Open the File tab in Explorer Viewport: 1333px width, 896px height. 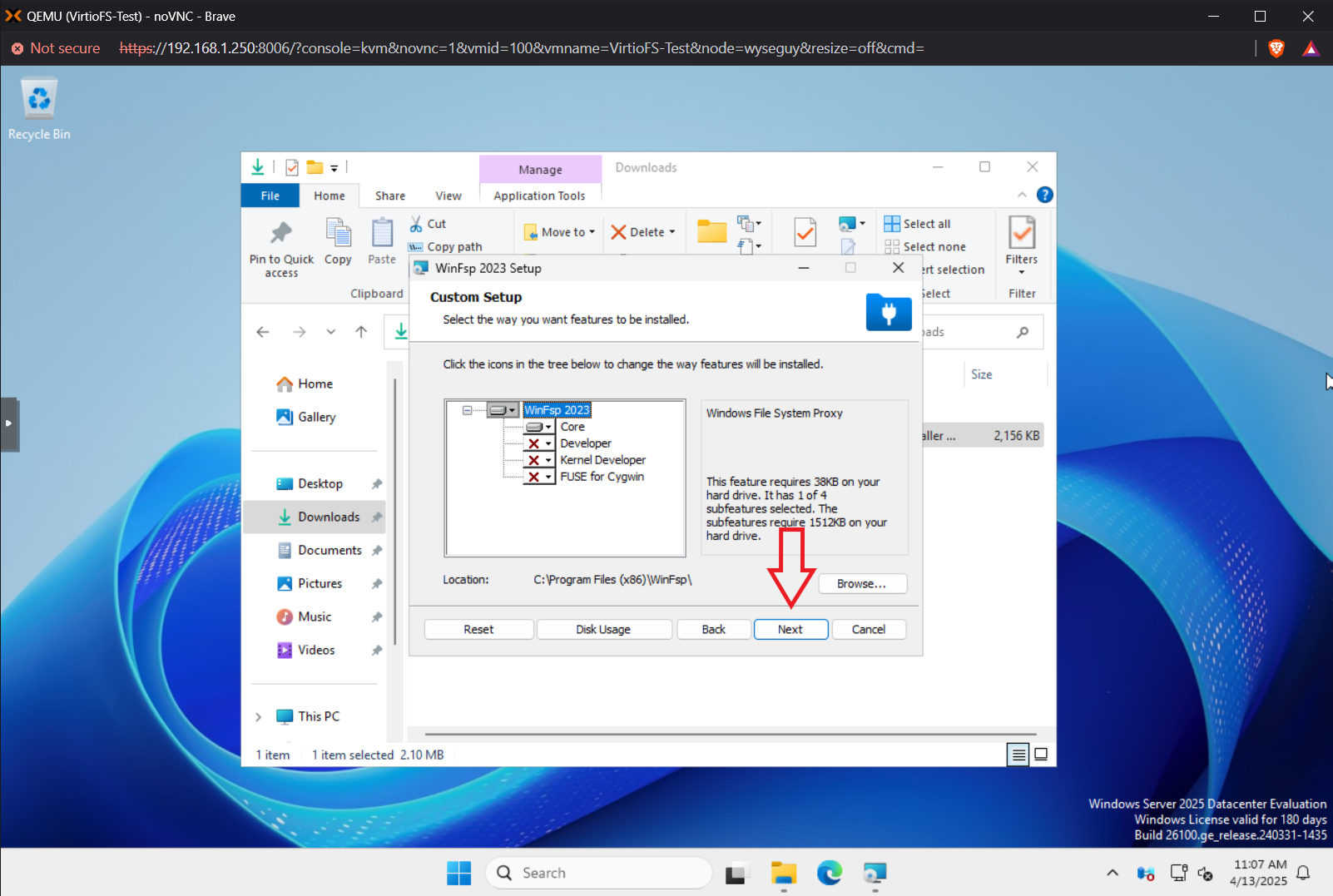(270, 196)
